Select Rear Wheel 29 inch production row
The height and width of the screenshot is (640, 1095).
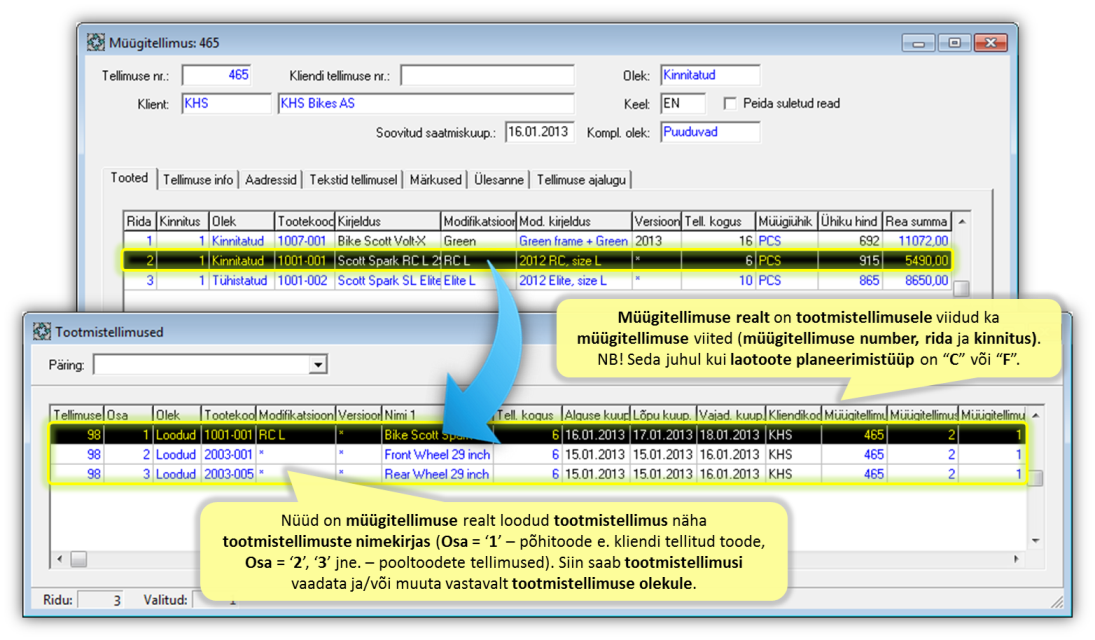tap(538, 474)
